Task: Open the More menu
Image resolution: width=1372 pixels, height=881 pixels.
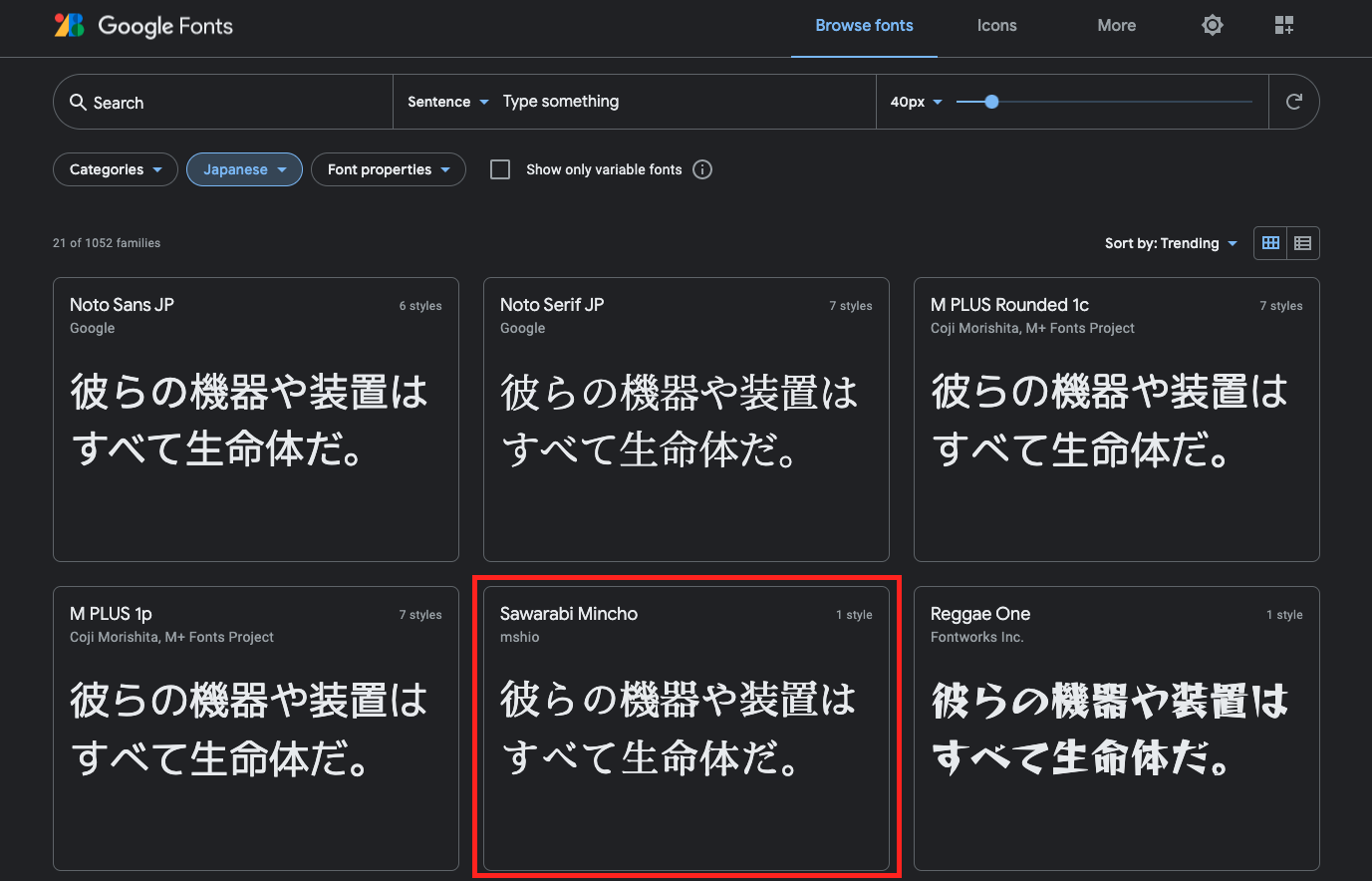Action: click(x=1116, y=25)
